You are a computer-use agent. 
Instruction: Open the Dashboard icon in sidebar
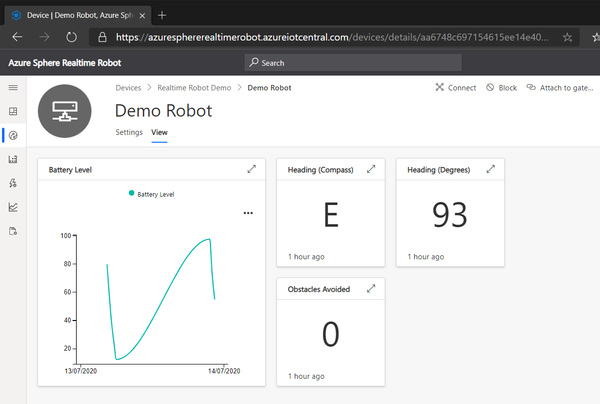13,111
